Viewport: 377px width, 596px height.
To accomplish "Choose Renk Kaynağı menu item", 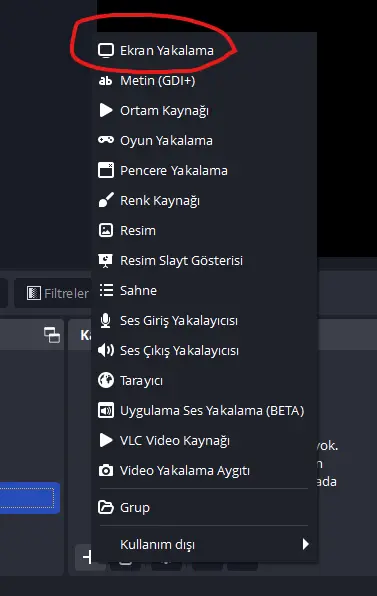I will coord(204,200).
